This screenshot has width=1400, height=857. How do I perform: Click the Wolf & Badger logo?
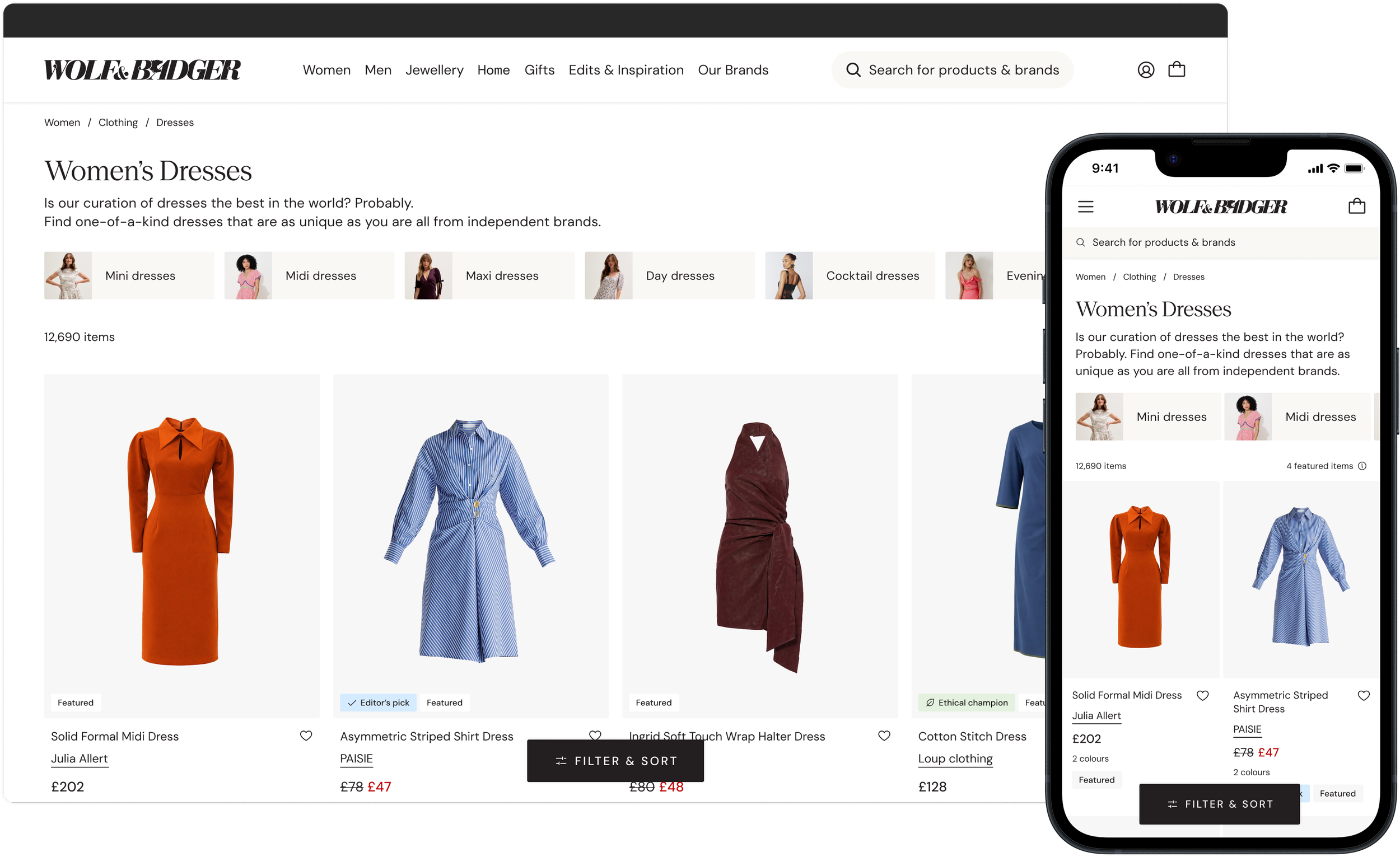pos(143,69)
